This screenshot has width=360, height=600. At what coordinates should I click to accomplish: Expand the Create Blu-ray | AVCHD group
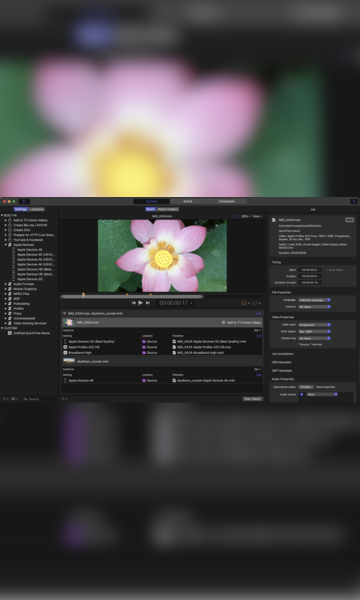pyautogui.click(x=5, y=225)
